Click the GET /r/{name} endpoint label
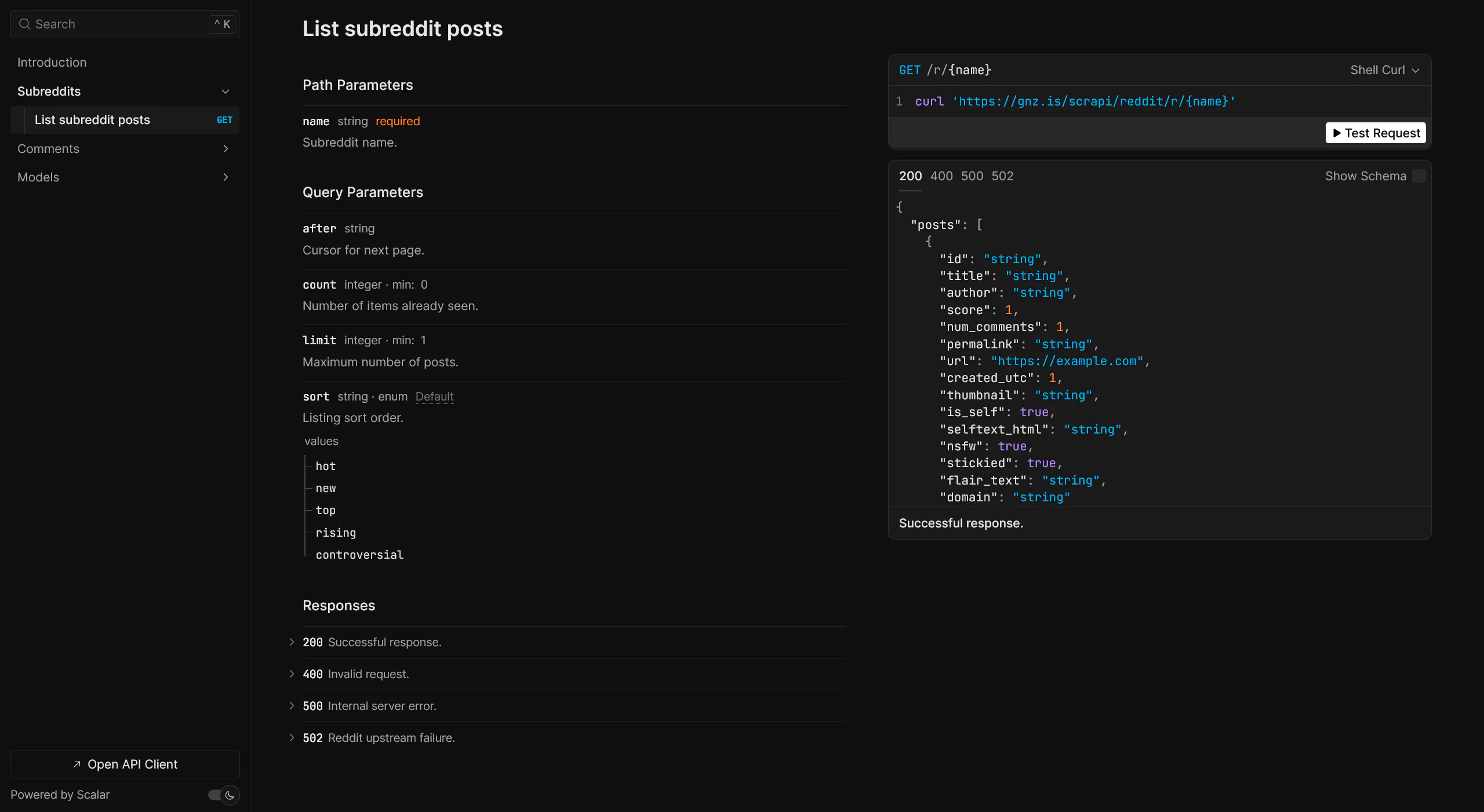Image resolution: width=1484 pixels, height=812 pixels. [945, 70]
